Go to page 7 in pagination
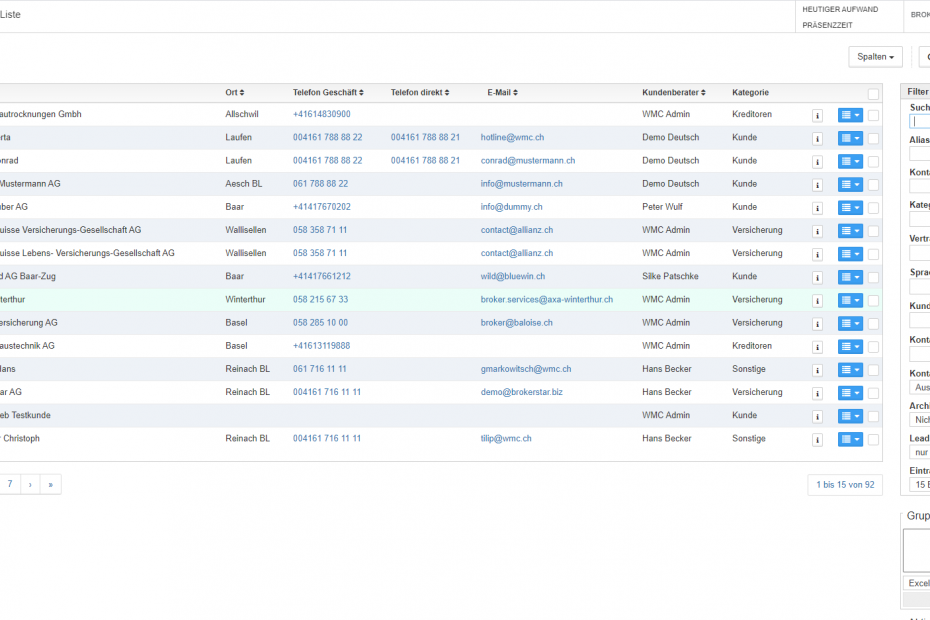The image size is (930, 620). click(x=10, y=484)
